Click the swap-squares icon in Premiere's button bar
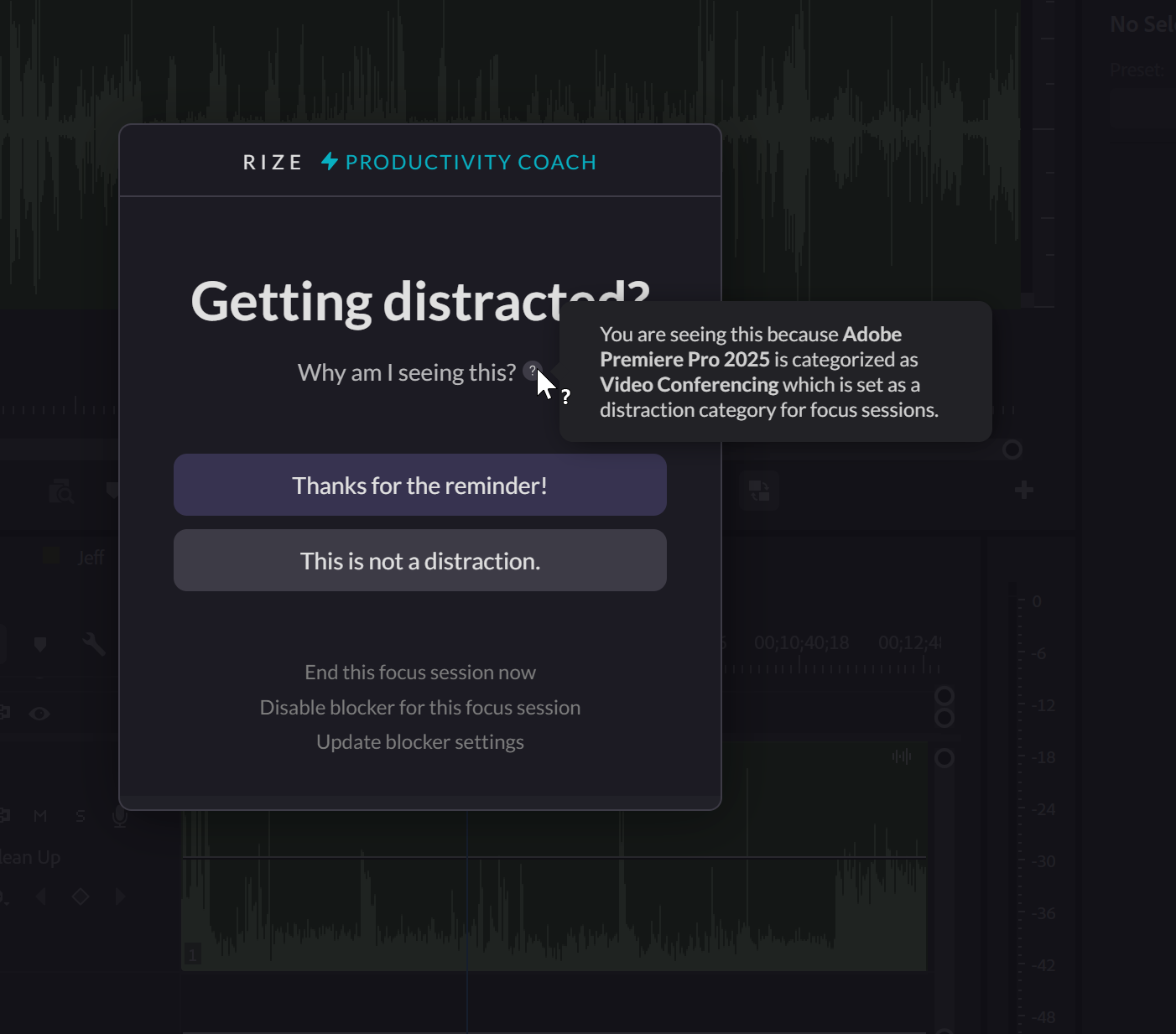The height and width of the screenshot is (1034, 1176). coord(759,491)
